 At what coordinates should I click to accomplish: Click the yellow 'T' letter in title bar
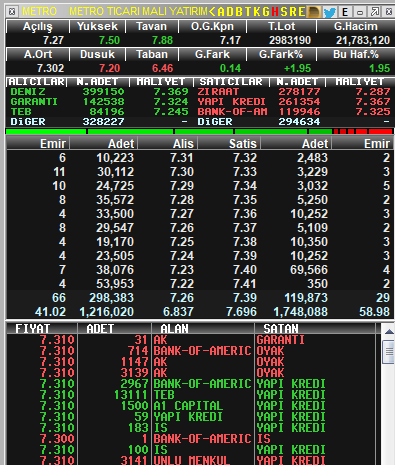click(x=248, y=12)
